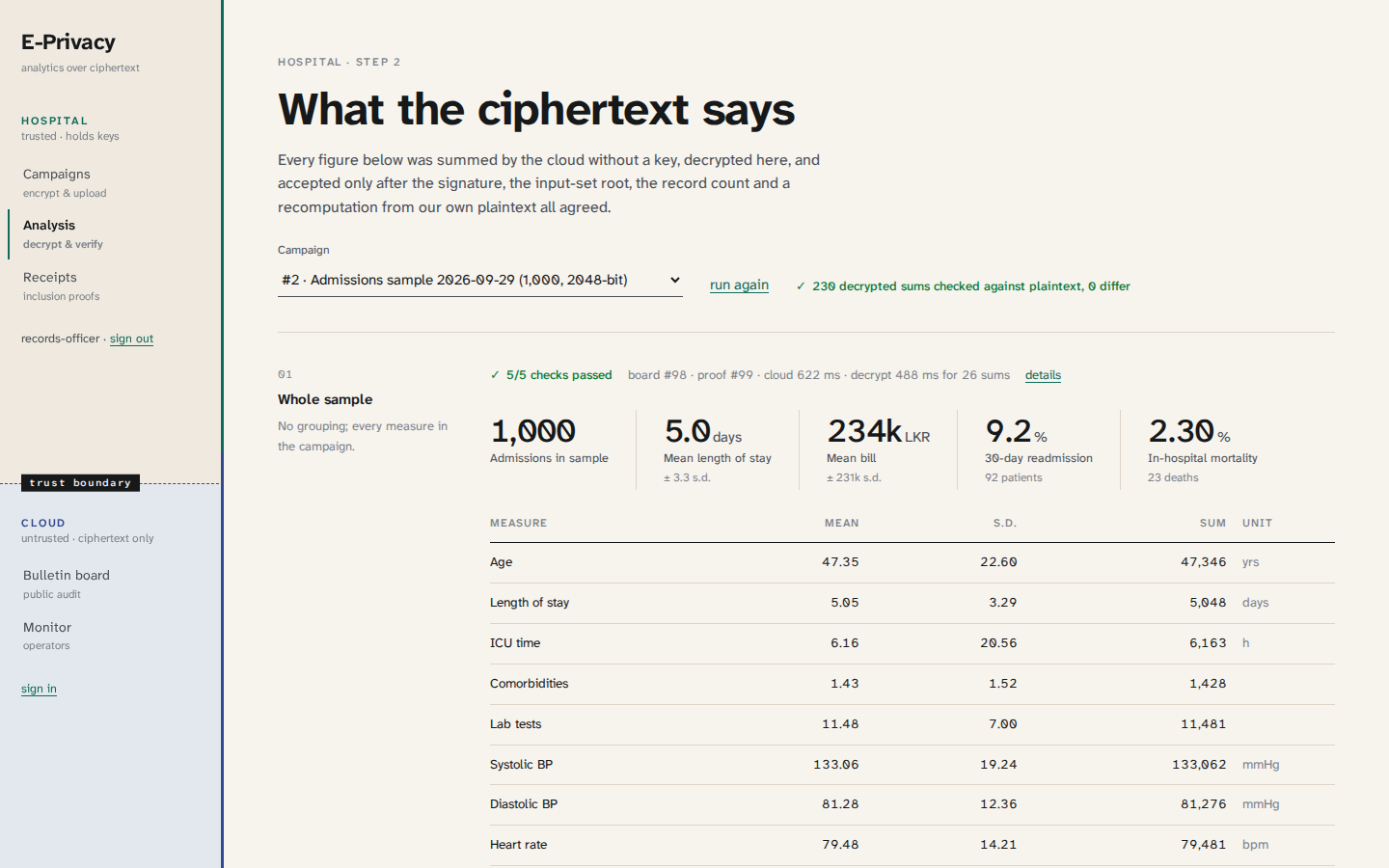Select the 30-day readmission "9.2" figure

pyautogui.click(x=1009, y=431)
